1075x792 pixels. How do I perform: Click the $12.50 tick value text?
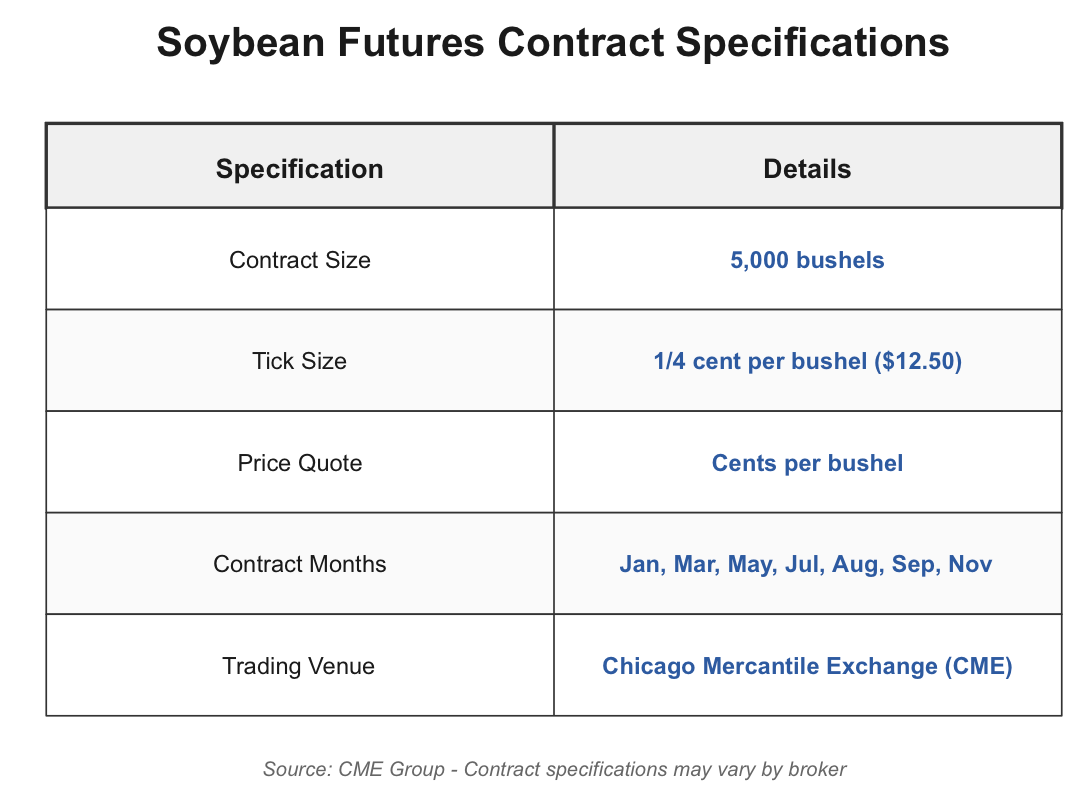918,361
